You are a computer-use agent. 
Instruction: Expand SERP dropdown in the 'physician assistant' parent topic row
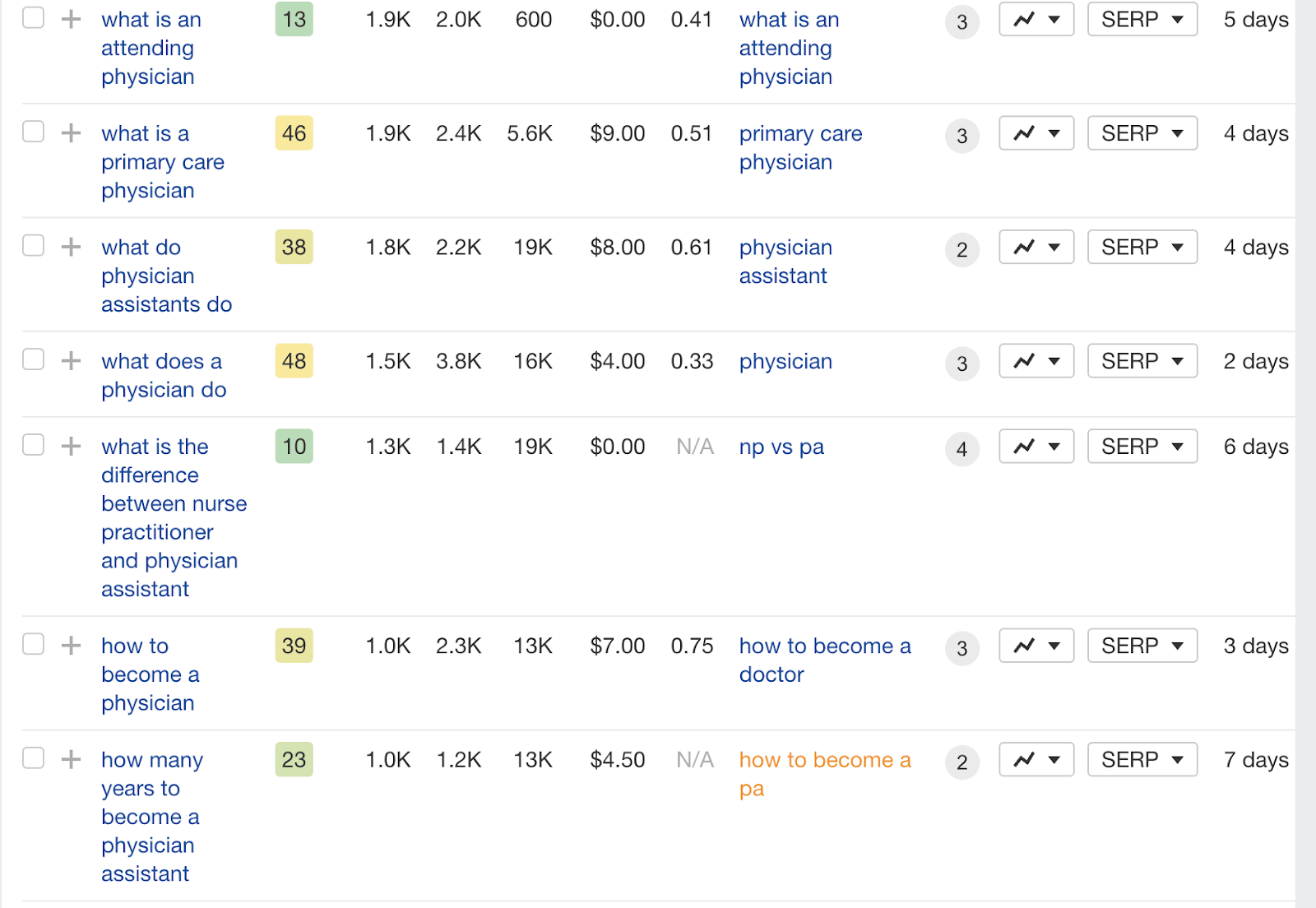tap(1142, 247)
